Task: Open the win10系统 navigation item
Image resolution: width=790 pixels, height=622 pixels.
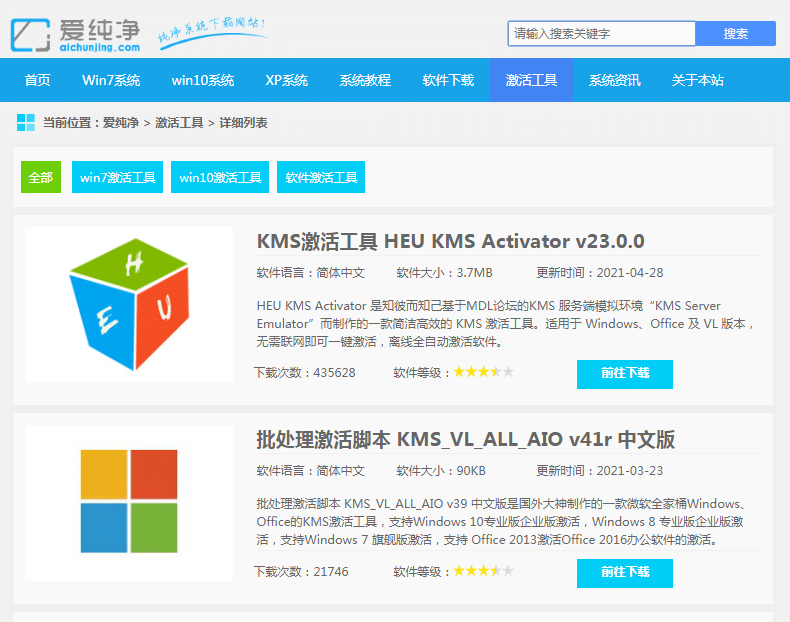Action: pos(203,80)
